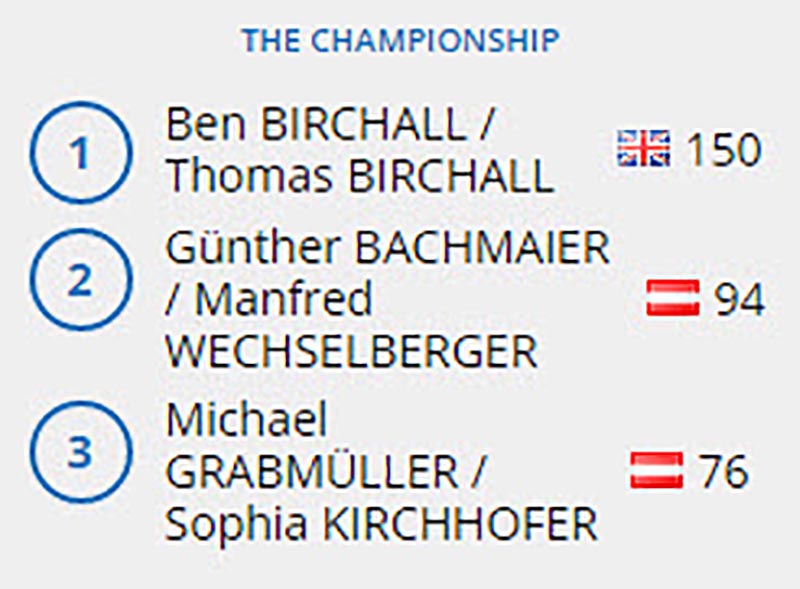Open Günther BACHMAIER name link

(388, 248)
